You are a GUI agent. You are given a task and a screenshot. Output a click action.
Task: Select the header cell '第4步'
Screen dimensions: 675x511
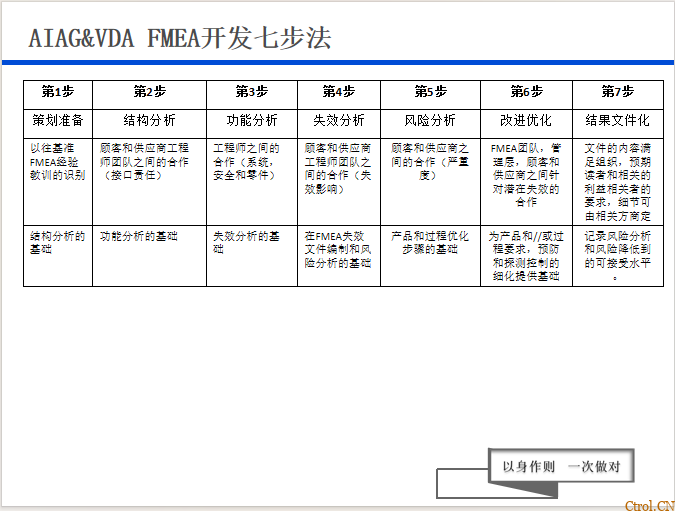pyautogui.click(x=339, y=95)
